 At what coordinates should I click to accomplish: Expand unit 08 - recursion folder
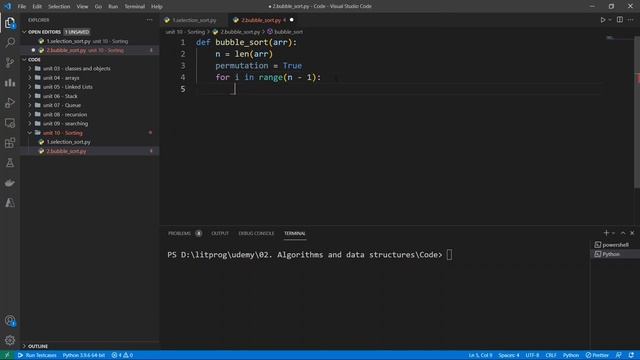[x=30, y=114]
